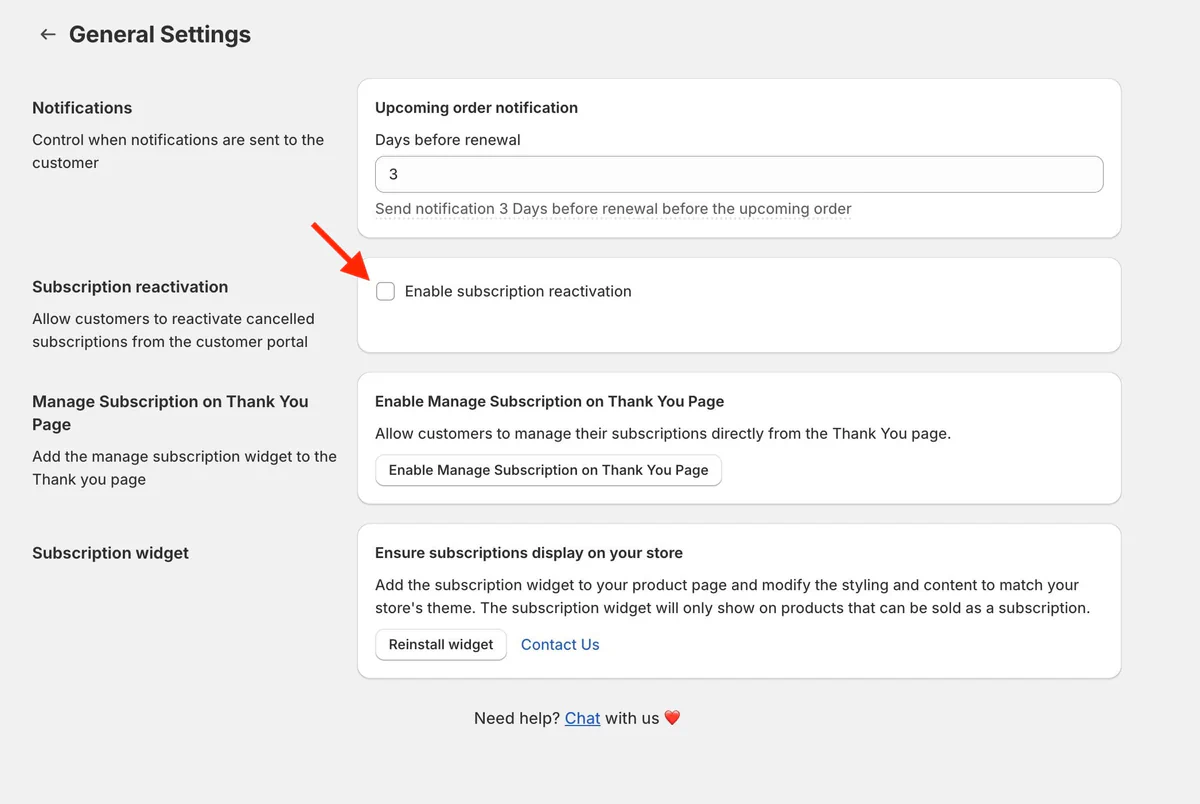Image resolution: width=1200 pixels, height=804 pixels.
Task: Click the Manage Subscription on Thank You Page heading
Action: [171, 413]
